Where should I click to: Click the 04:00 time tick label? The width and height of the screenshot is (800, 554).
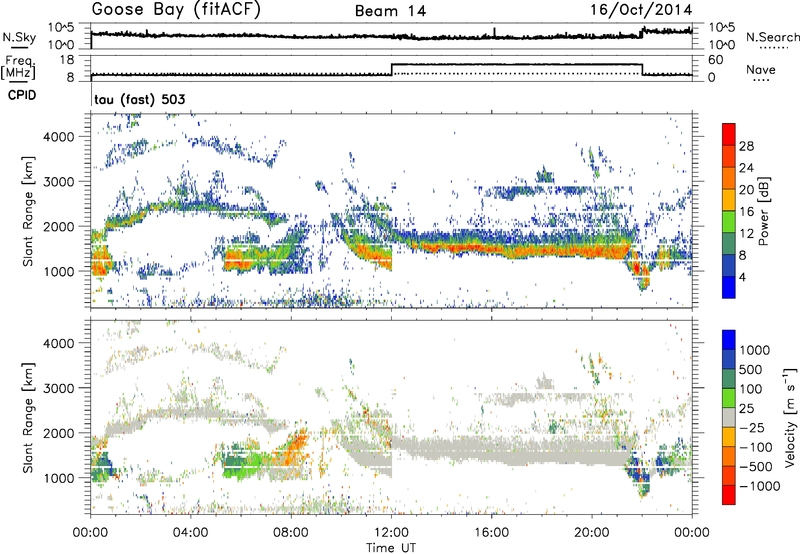pos(191,533)
